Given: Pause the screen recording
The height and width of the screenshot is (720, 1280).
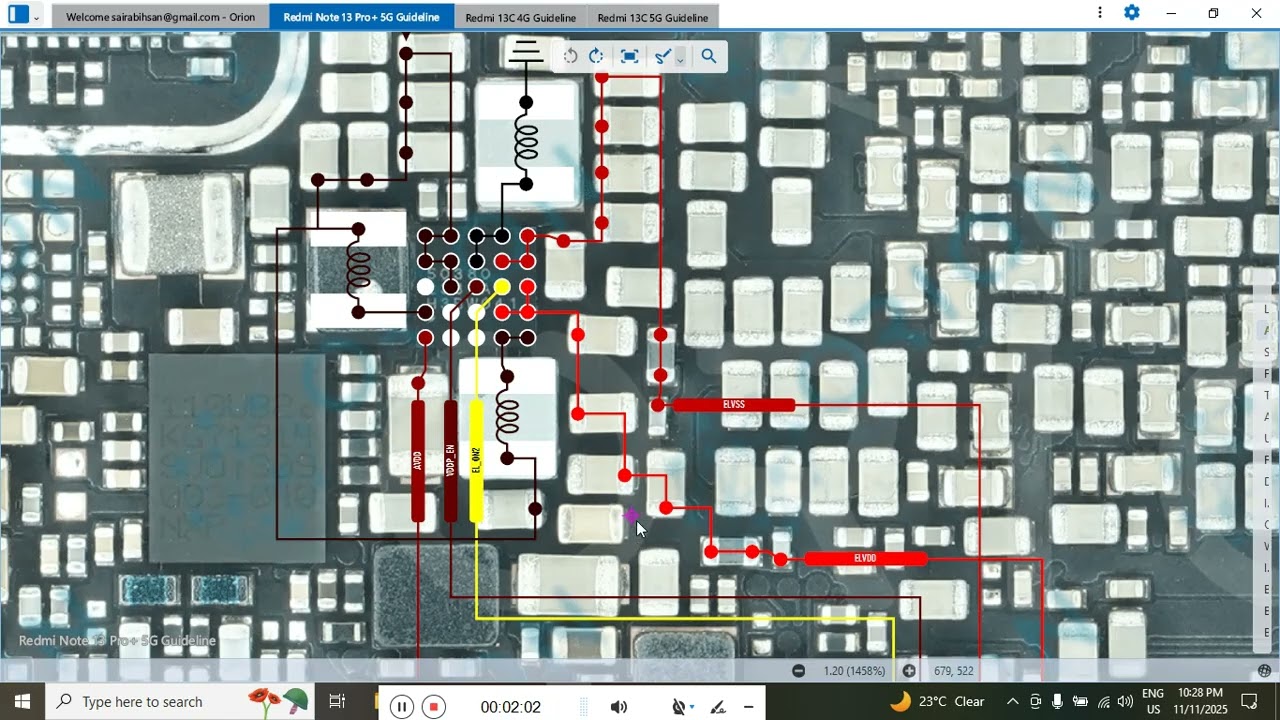Looking at the screenshot, I should pos(401,707).
